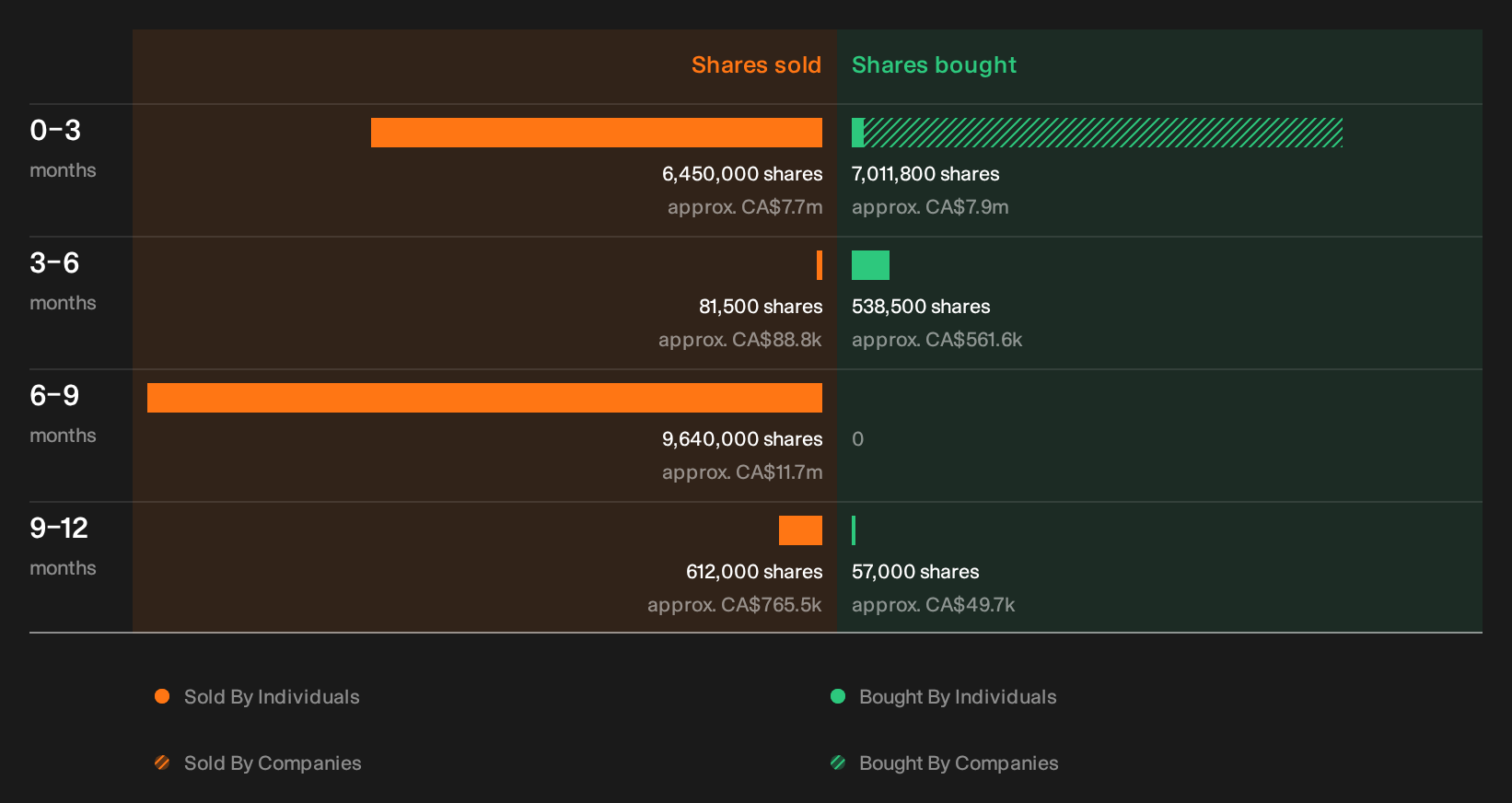Screen dimensions: 1512x803
Task: Click the orange Sold By Individuals legend dot
Action: (x=162, y=696)
